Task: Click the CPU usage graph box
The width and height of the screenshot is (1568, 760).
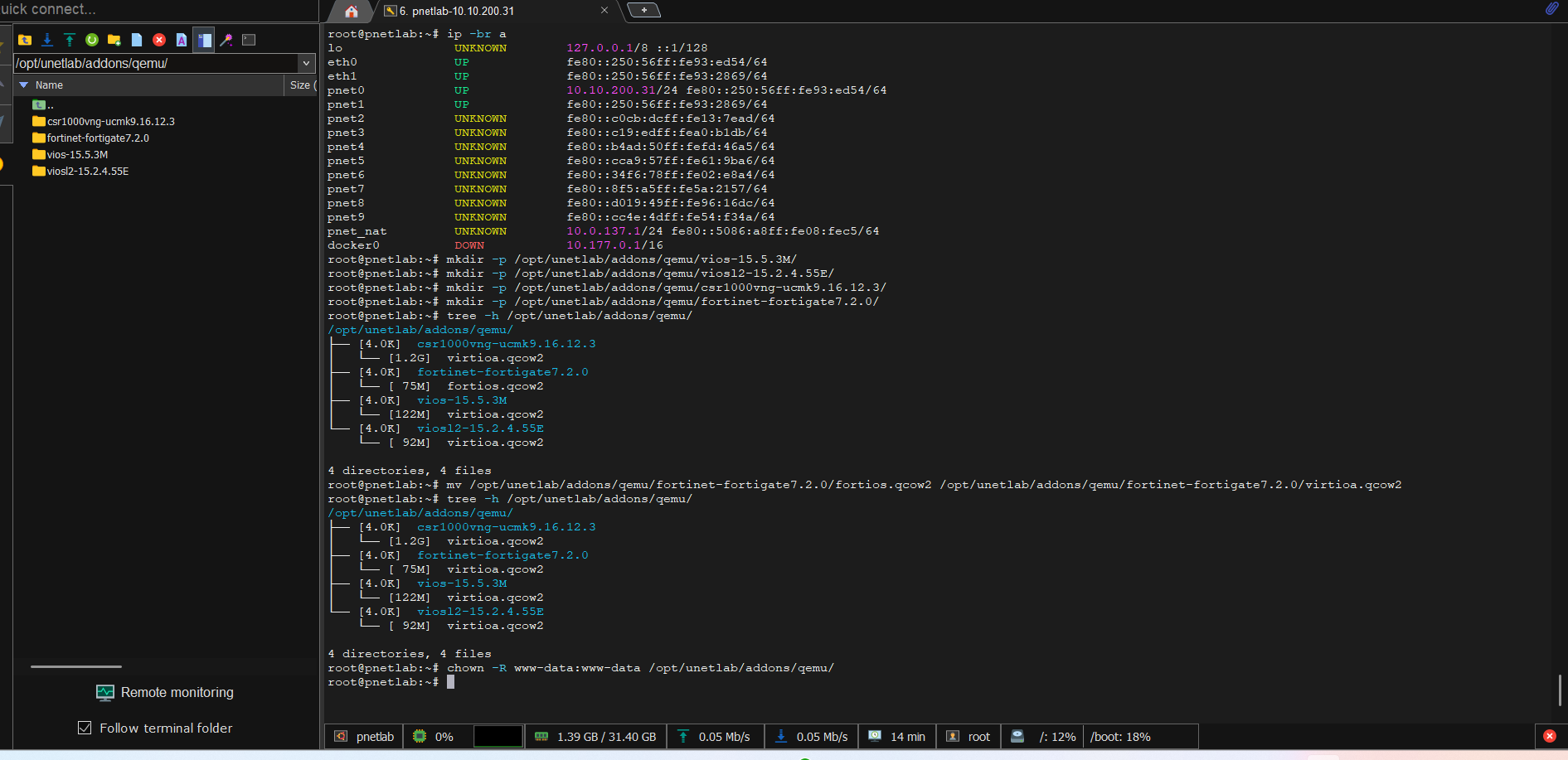Action: tap(498, 737)
